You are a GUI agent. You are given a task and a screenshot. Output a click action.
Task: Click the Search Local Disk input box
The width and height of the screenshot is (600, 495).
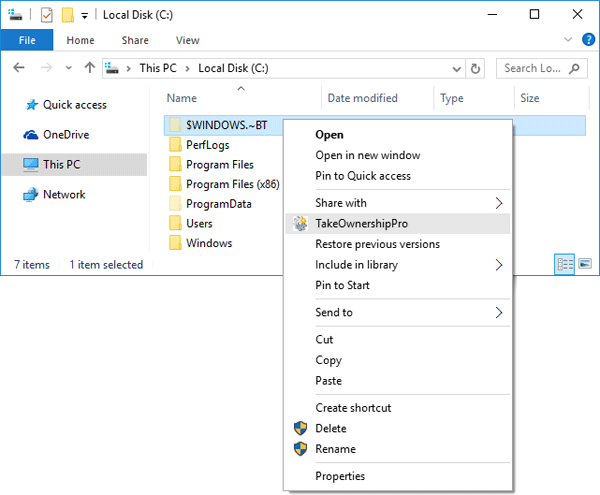pyautogui.click(x=535, y=68)
